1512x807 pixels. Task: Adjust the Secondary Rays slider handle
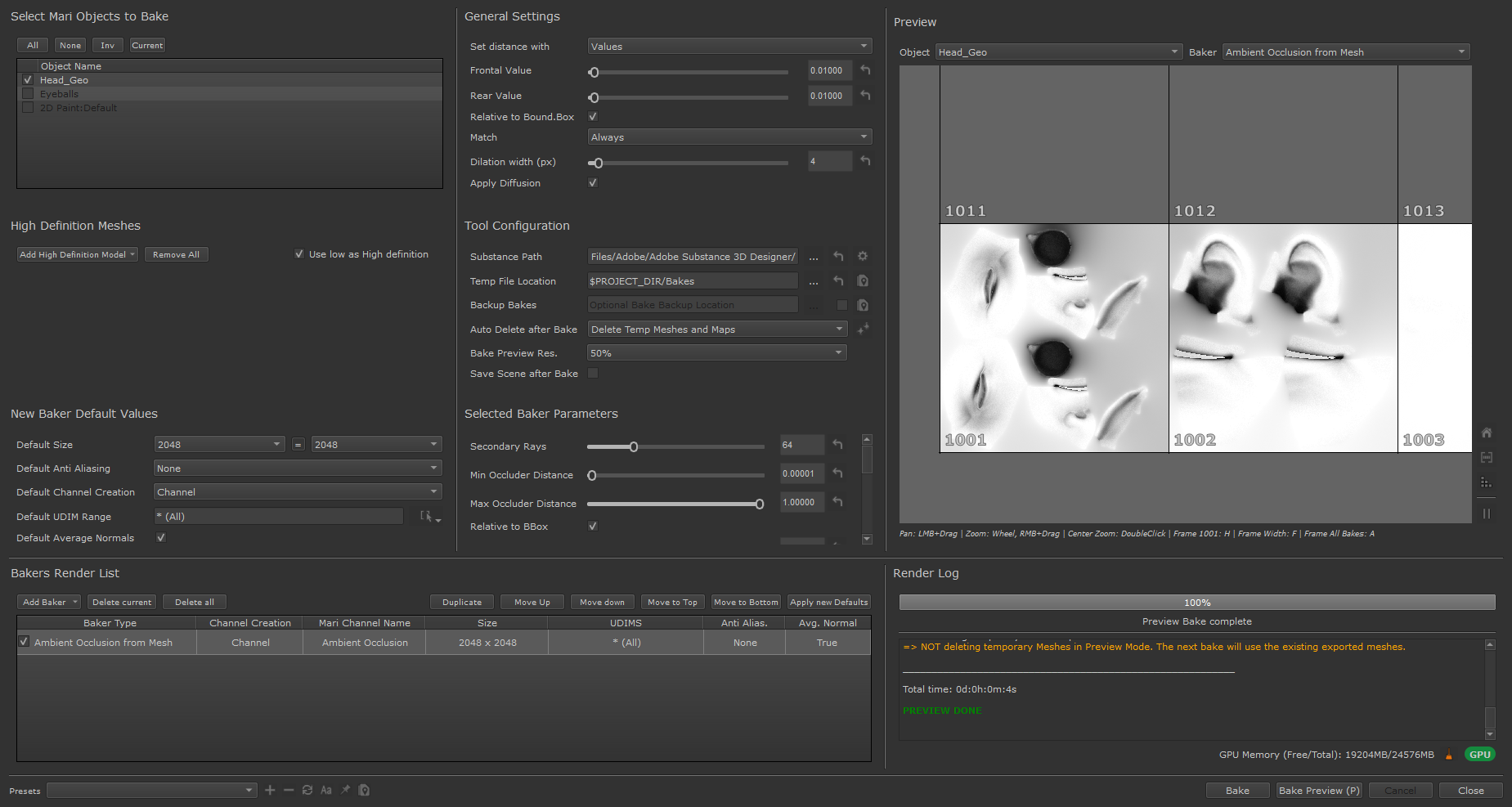633,446
